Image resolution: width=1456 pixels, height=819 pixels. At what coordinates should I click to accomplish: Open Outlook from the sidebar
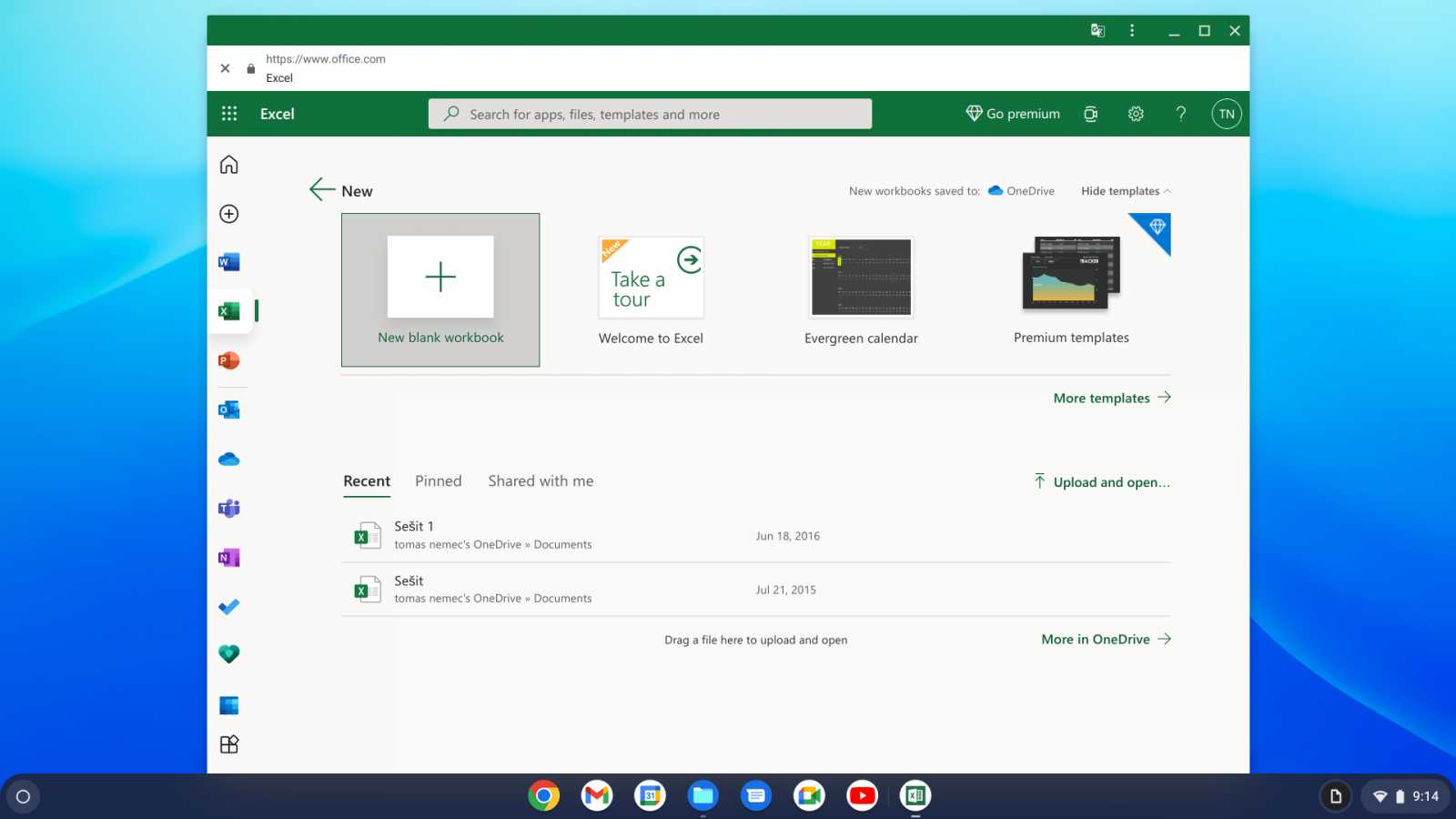click(x=229, y=409)
